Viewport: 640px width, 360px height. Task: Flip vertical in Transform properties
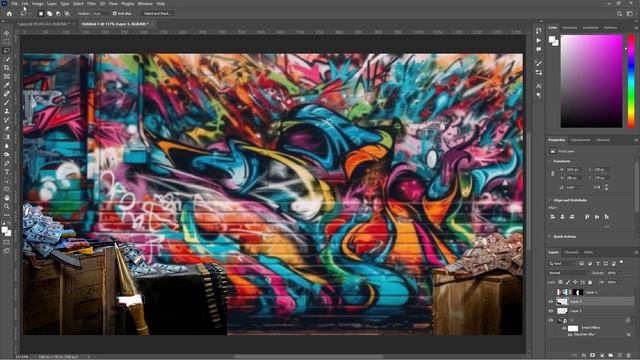pos(606,187)
